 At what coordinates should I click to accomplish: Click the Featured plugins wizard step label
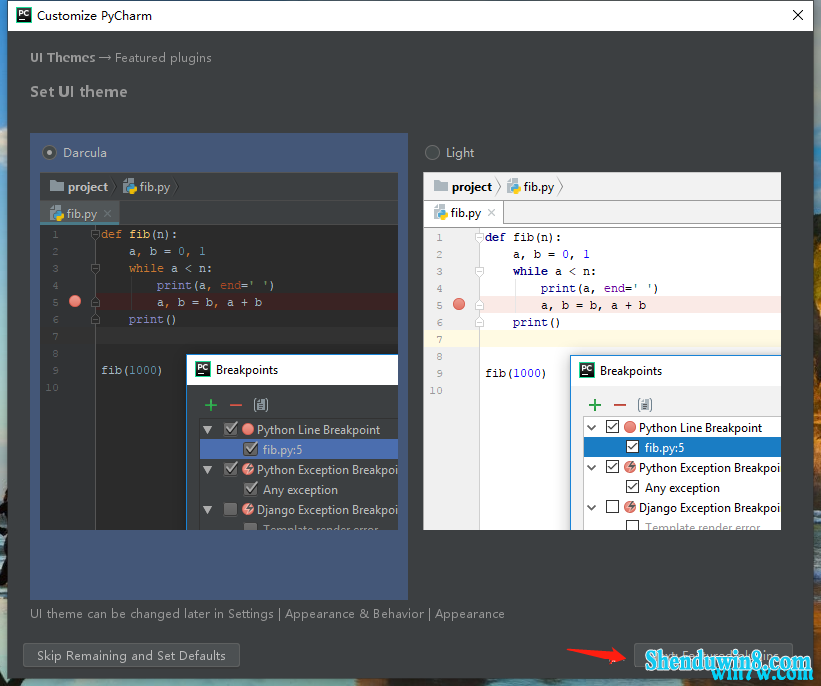[x=163, y=58]
